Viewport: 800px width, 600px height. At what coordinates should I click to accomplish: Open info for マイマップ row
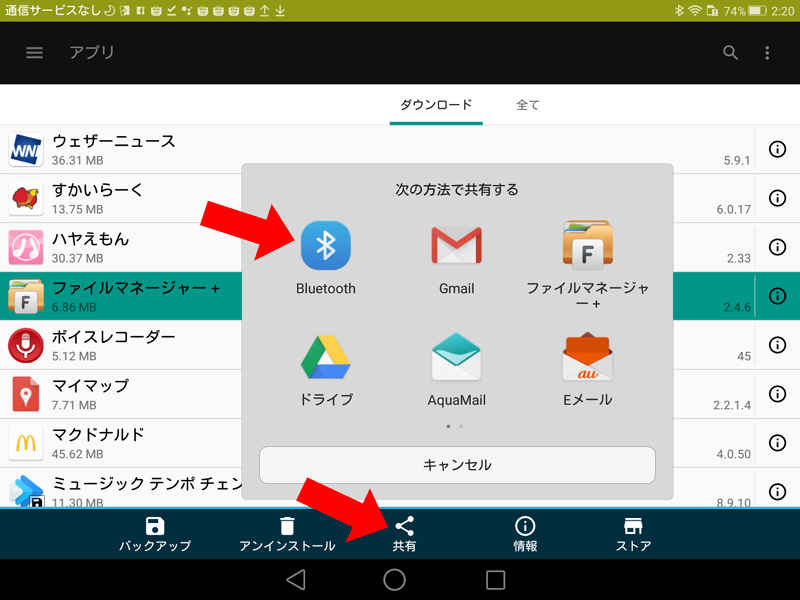point(777,394)
